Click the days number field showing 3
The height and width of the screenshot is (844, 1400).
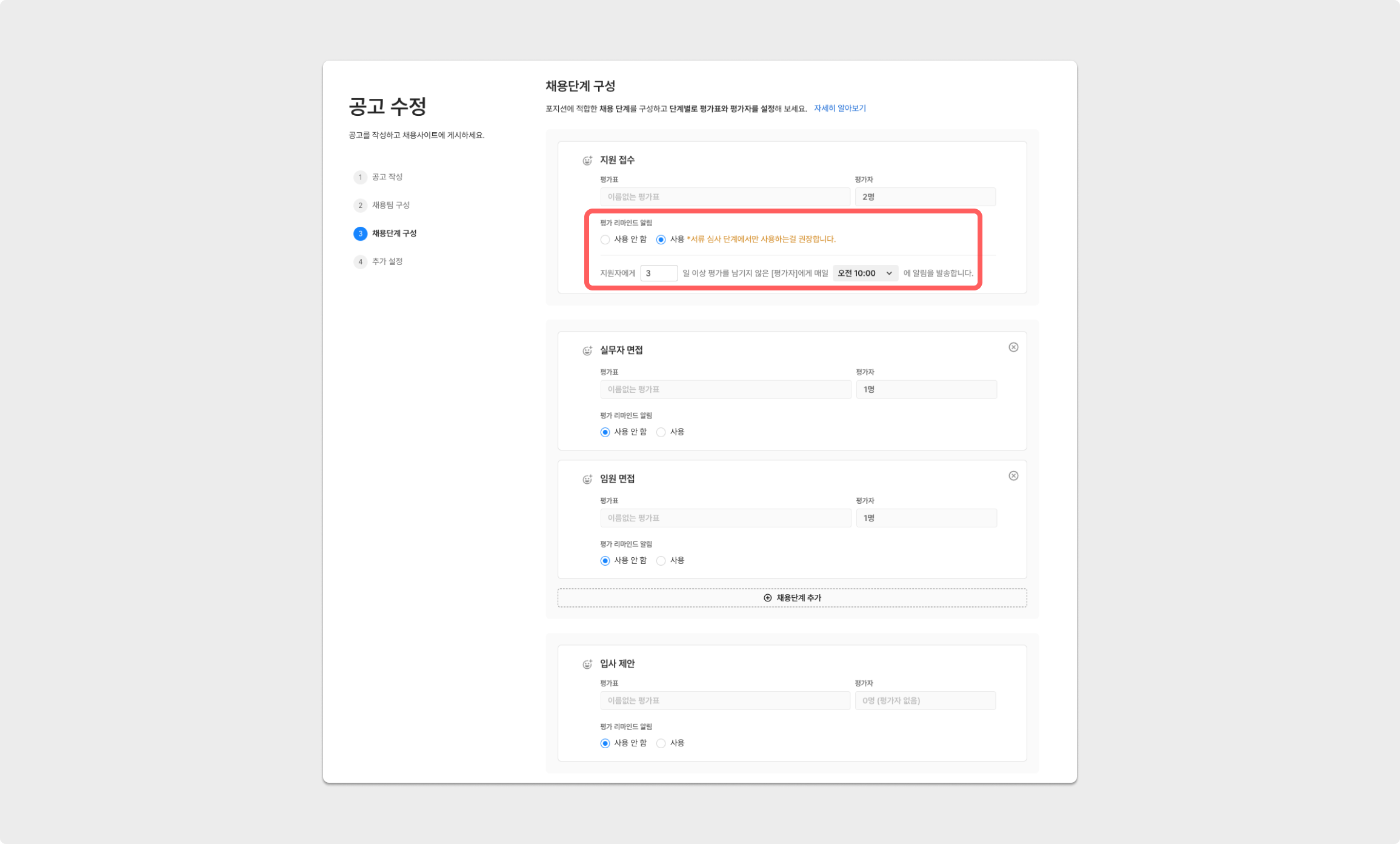coord(658,273)
